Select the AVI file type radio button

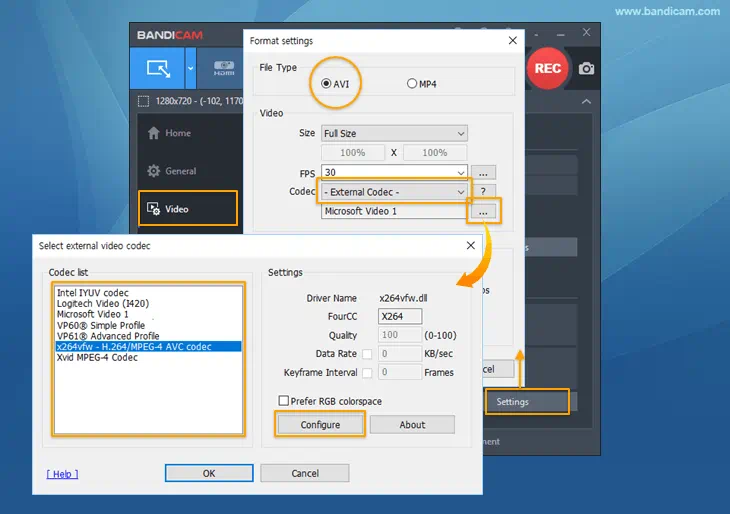326,84
